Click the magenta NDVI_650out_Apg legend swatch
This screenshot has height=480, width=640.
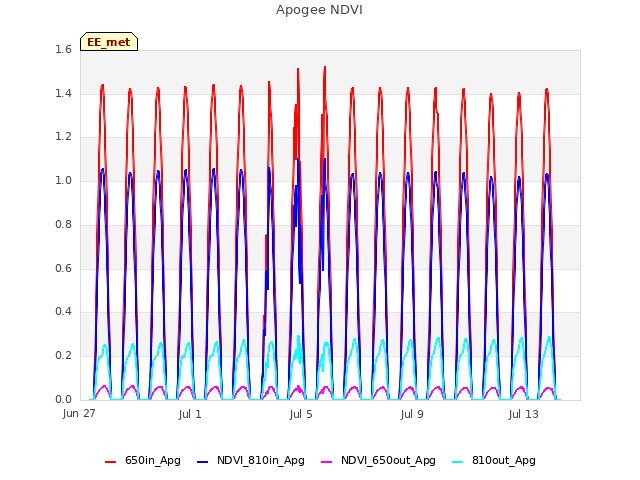pyautogui.click(x=327, y=462)
